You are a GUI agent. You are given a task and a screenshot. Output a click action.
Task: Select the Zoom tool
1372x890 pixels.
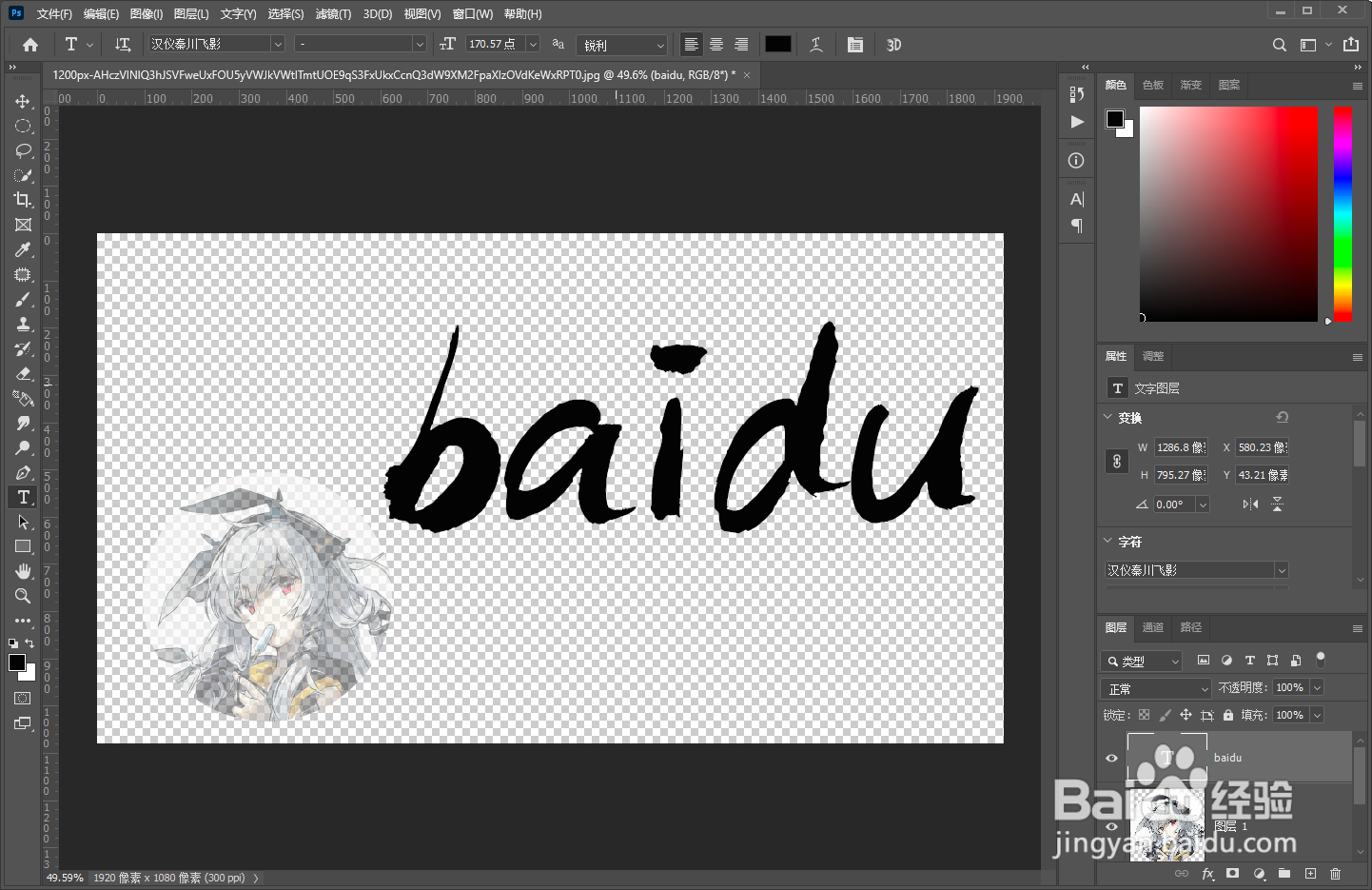pyautogui.click(x=23, y=596)
